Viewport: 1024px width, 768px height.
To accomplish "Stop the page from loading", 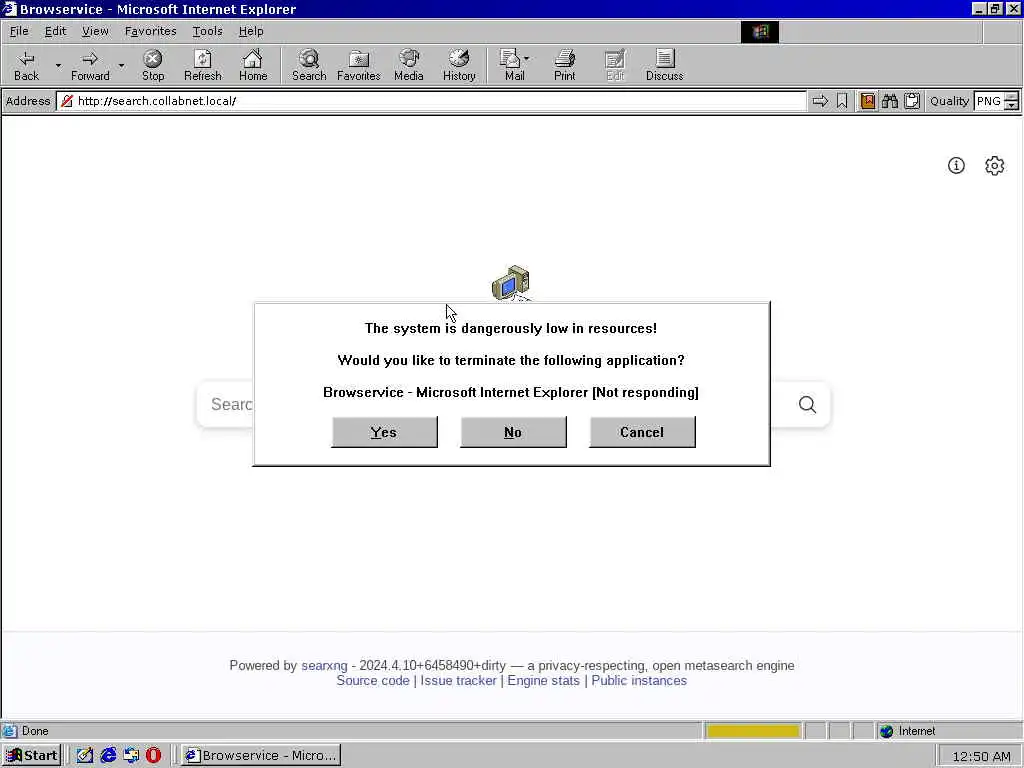I will click(x=153, y=65).
